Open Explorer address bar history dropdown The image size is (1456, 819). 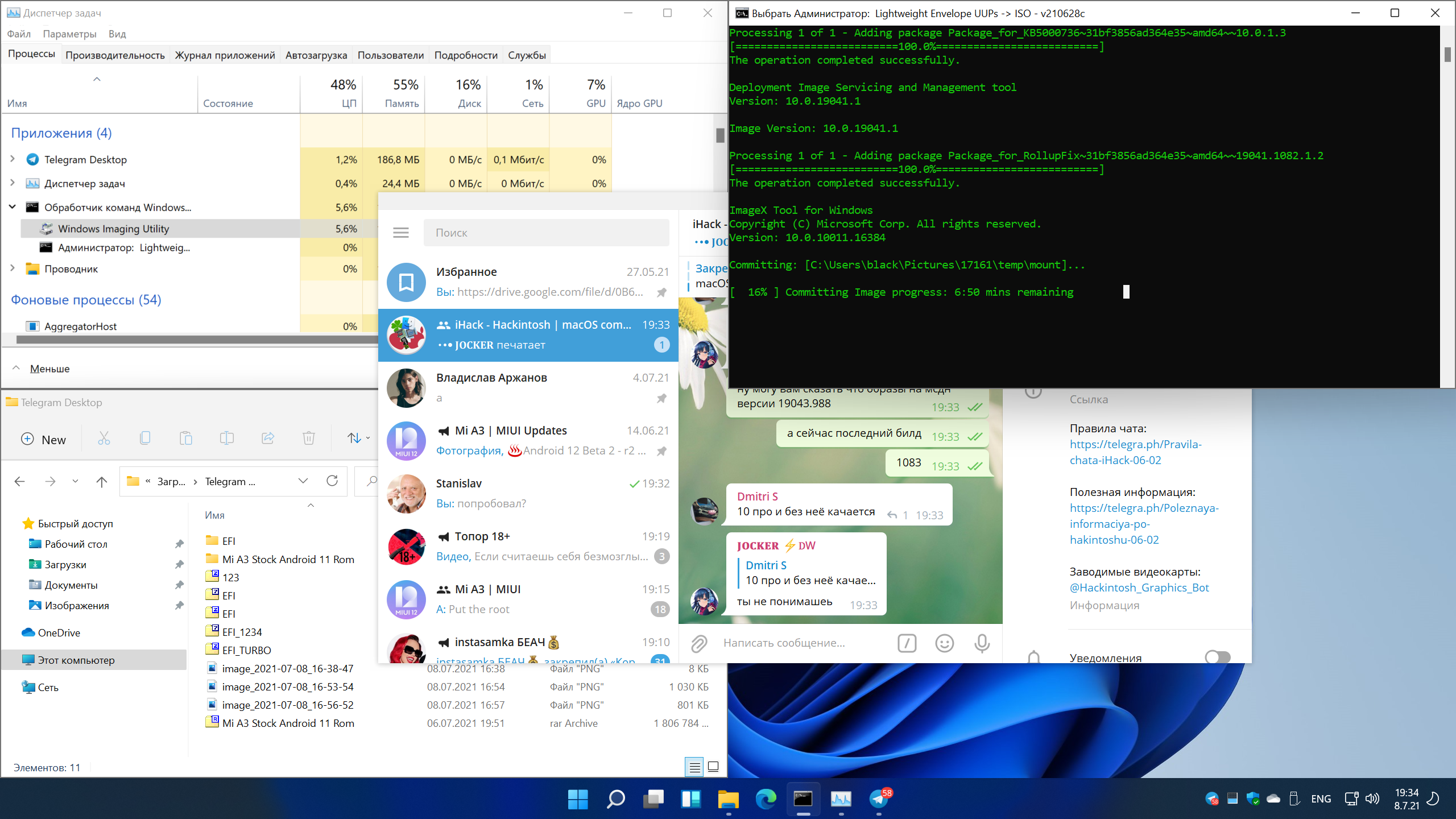pos(303,481)
